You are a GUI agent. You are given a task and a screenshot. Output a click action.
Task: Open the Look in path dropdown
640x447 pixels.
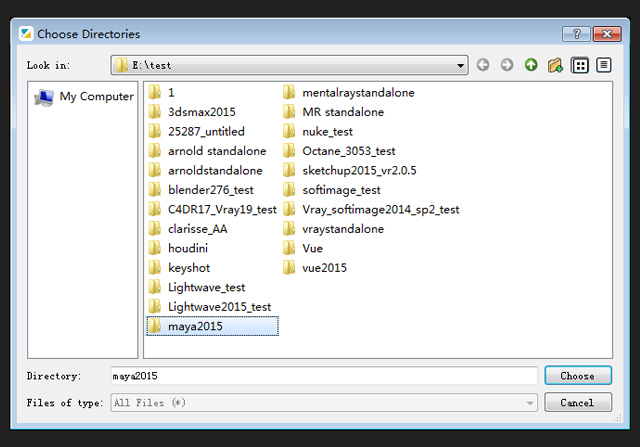289,65
